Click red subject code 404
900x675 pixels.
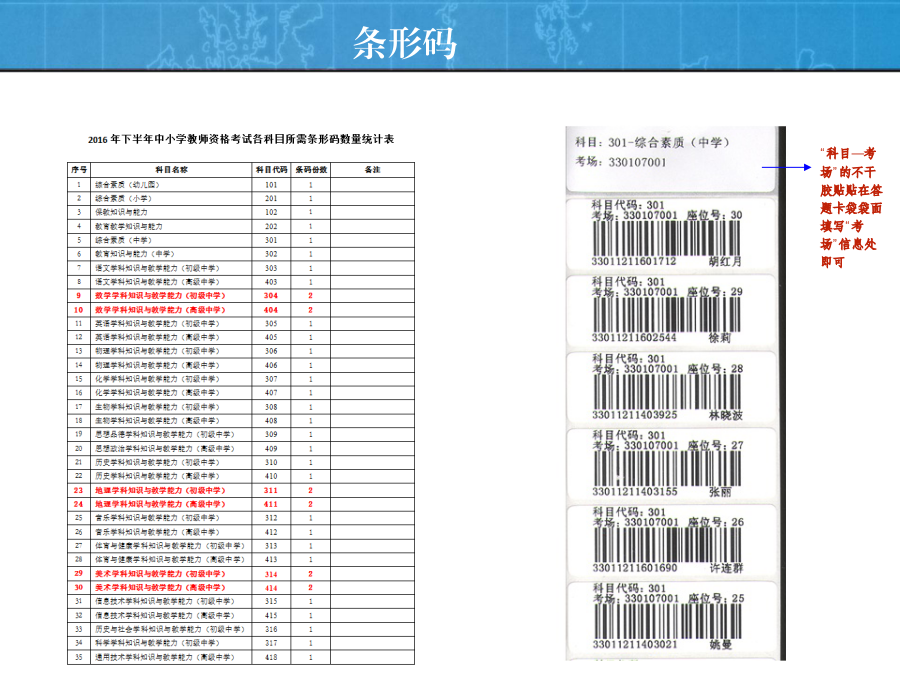pos(271,310)
